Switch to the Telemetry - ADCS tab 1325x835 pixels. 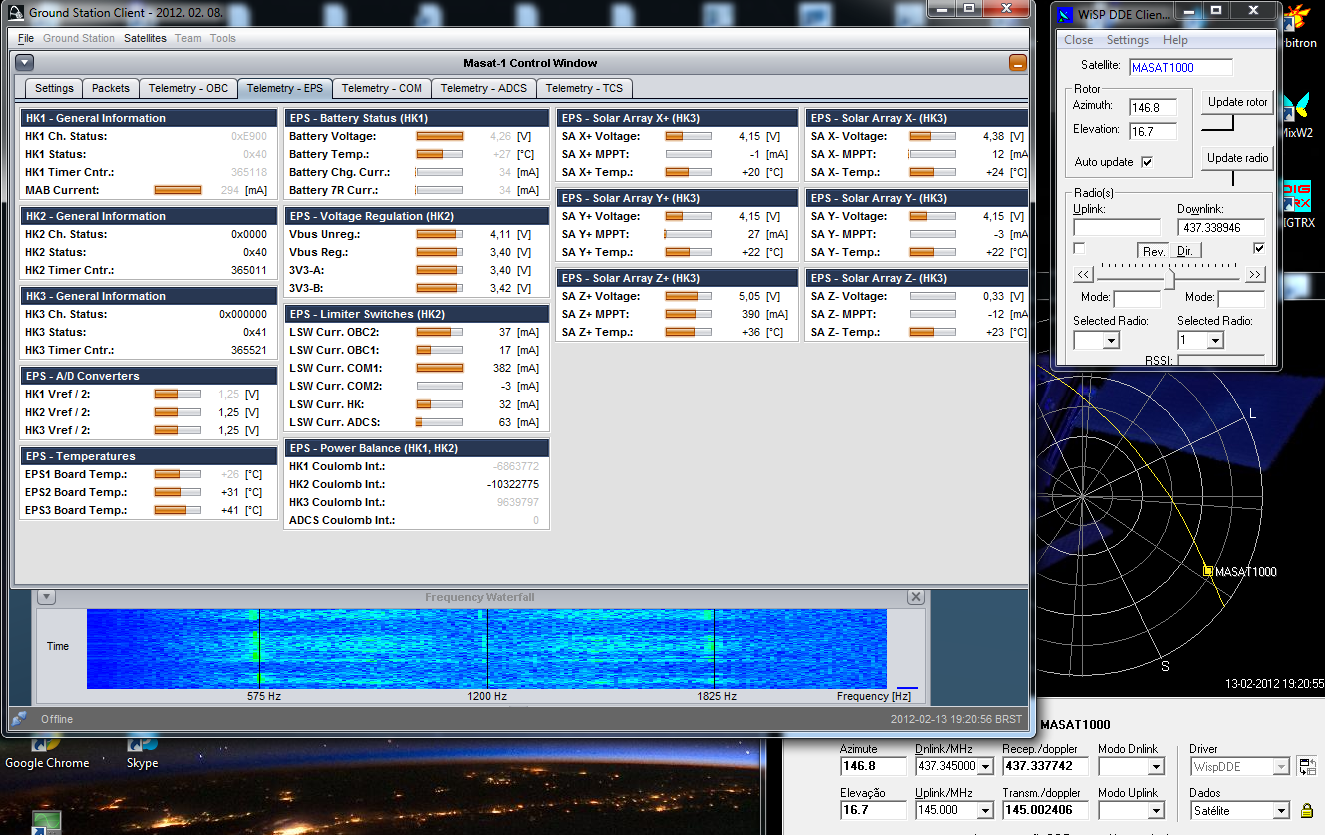pyautogui.click(x=483, y=88)
